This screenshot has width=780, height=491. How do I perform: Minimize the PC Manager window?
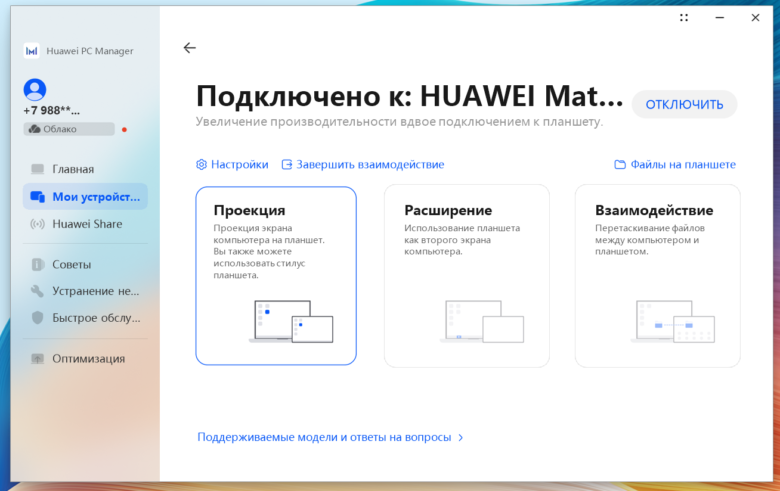coord(720,17)
